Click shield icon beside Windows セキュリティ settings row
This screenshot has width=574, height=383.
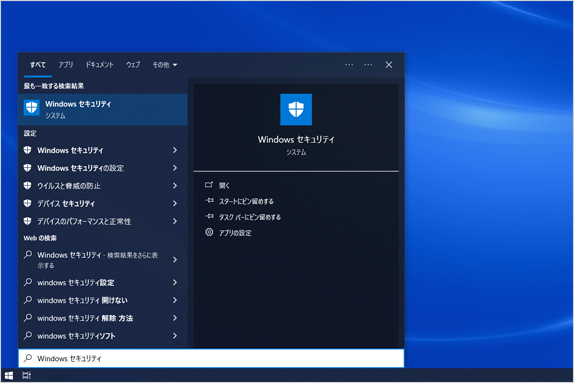pyautogui.click(x=27, y=150)
